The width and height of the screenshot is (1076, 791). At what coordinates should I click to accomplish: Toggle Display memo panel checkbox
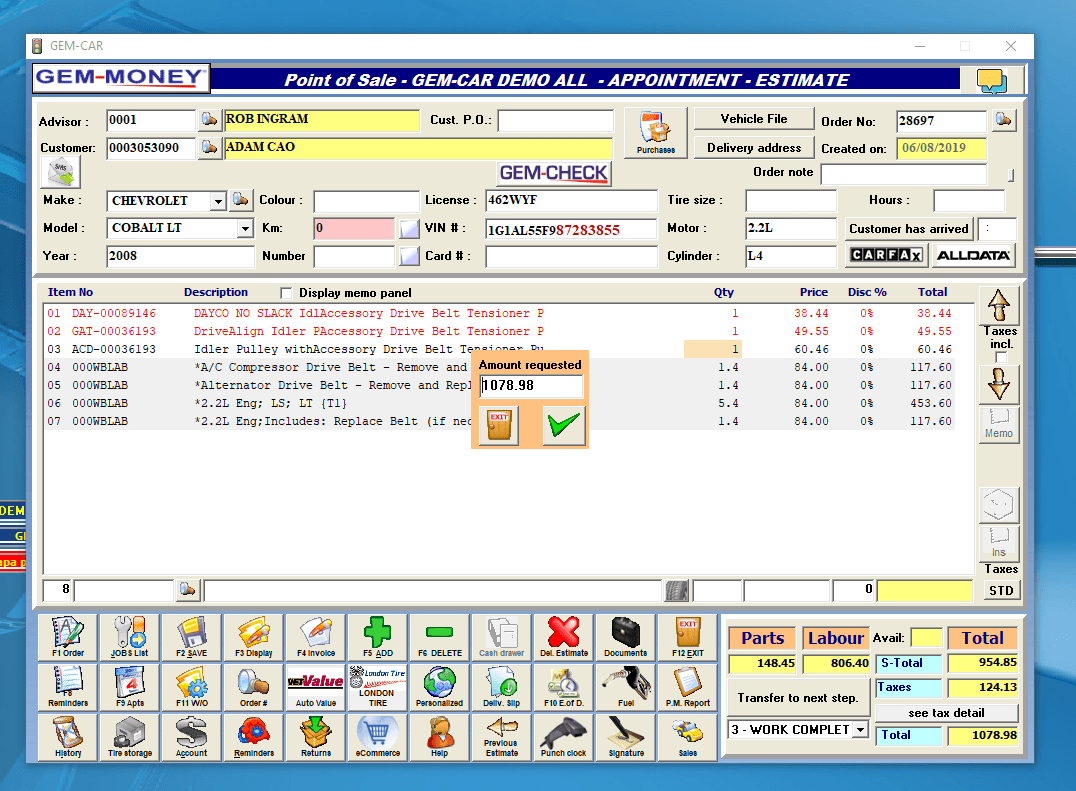coord(286,293)
